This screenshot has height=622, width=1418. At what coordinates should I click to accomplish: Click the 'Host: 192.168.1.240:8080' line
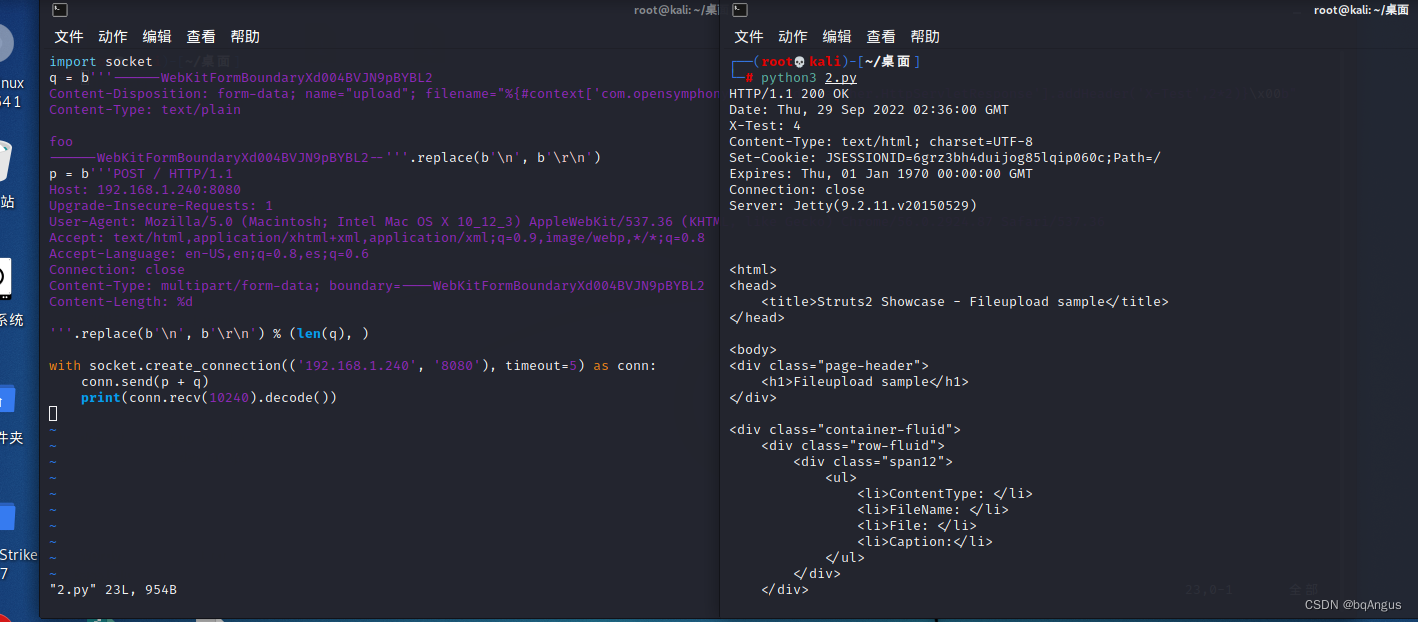[145, 190]
